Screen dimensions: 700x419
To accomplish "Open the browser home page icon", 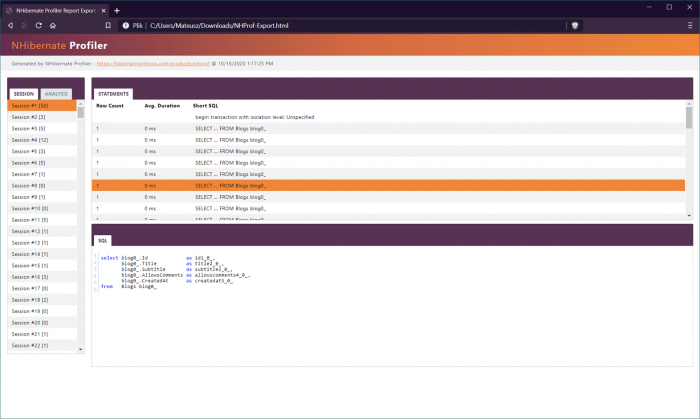I will (x=53, y=25).
